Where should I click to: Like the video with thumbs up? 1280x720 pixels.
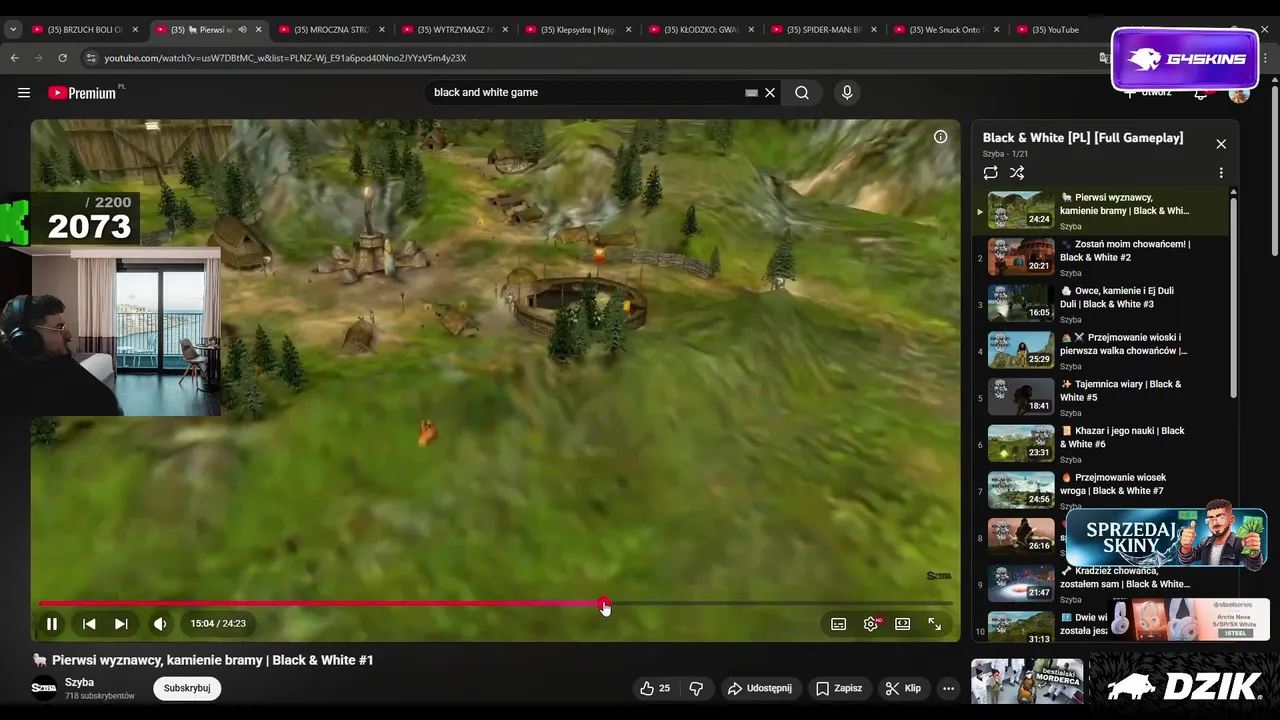click(x=656, y=688)
